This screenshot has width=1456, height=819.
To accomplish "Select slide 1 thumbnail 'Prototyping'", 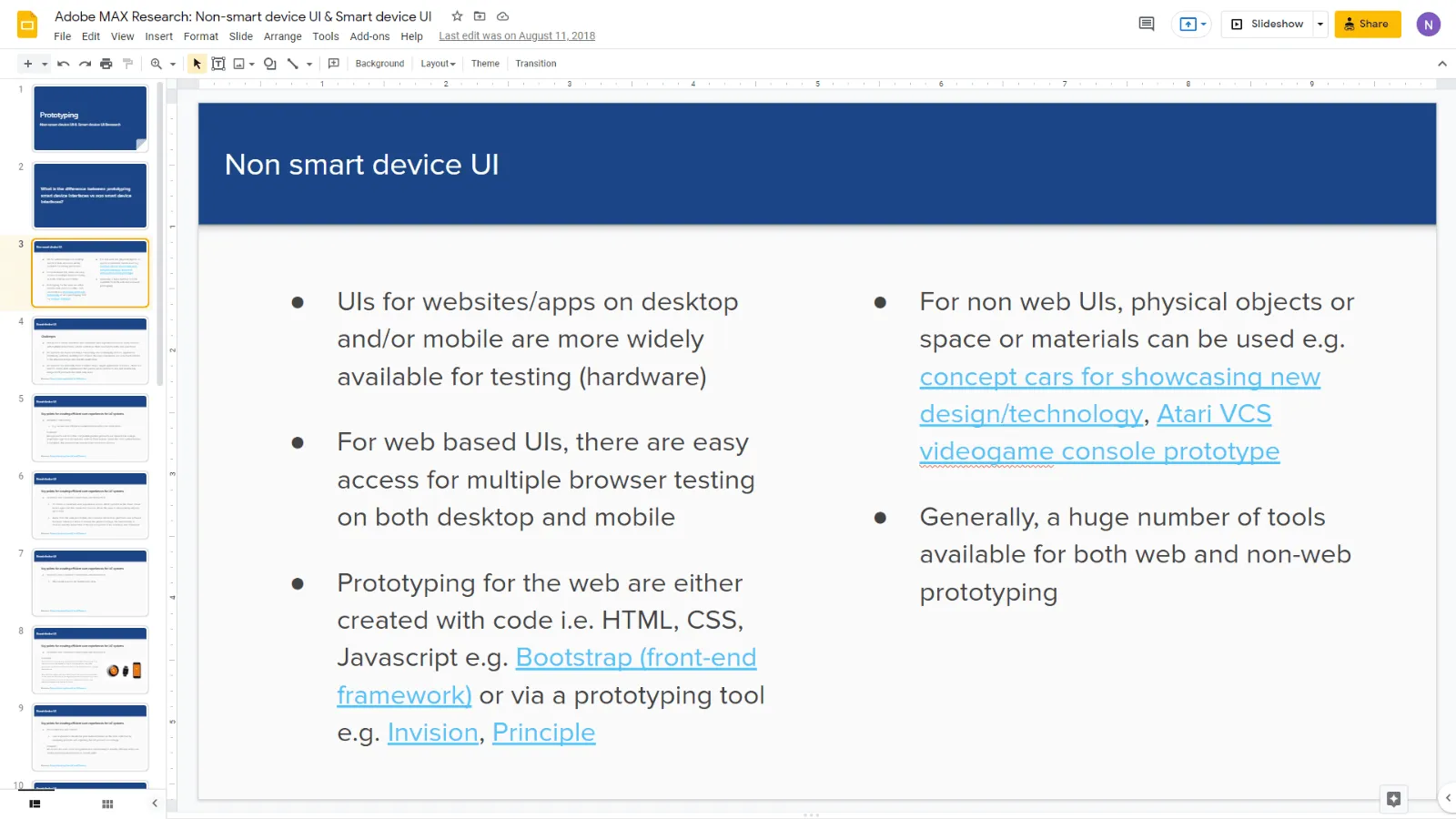I will (x=90, y=118).
